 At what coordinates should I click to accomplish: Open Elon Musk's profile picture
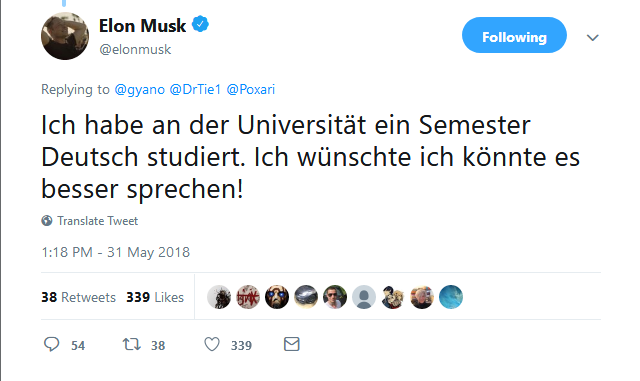coord(65,36)
